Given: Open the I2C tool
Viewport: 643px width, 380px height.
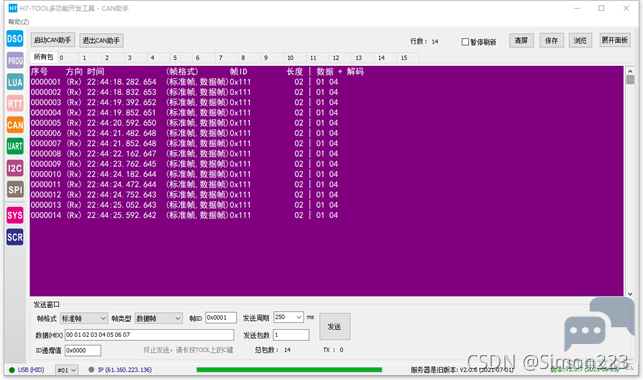Looking at the screenshot, I should [15, 168].
